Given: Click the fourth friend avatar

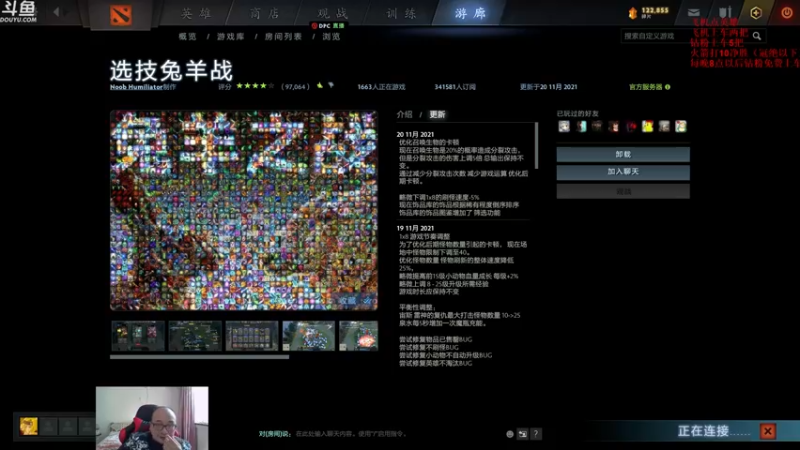Looking at the screenshot, I should tap(614, 126).
